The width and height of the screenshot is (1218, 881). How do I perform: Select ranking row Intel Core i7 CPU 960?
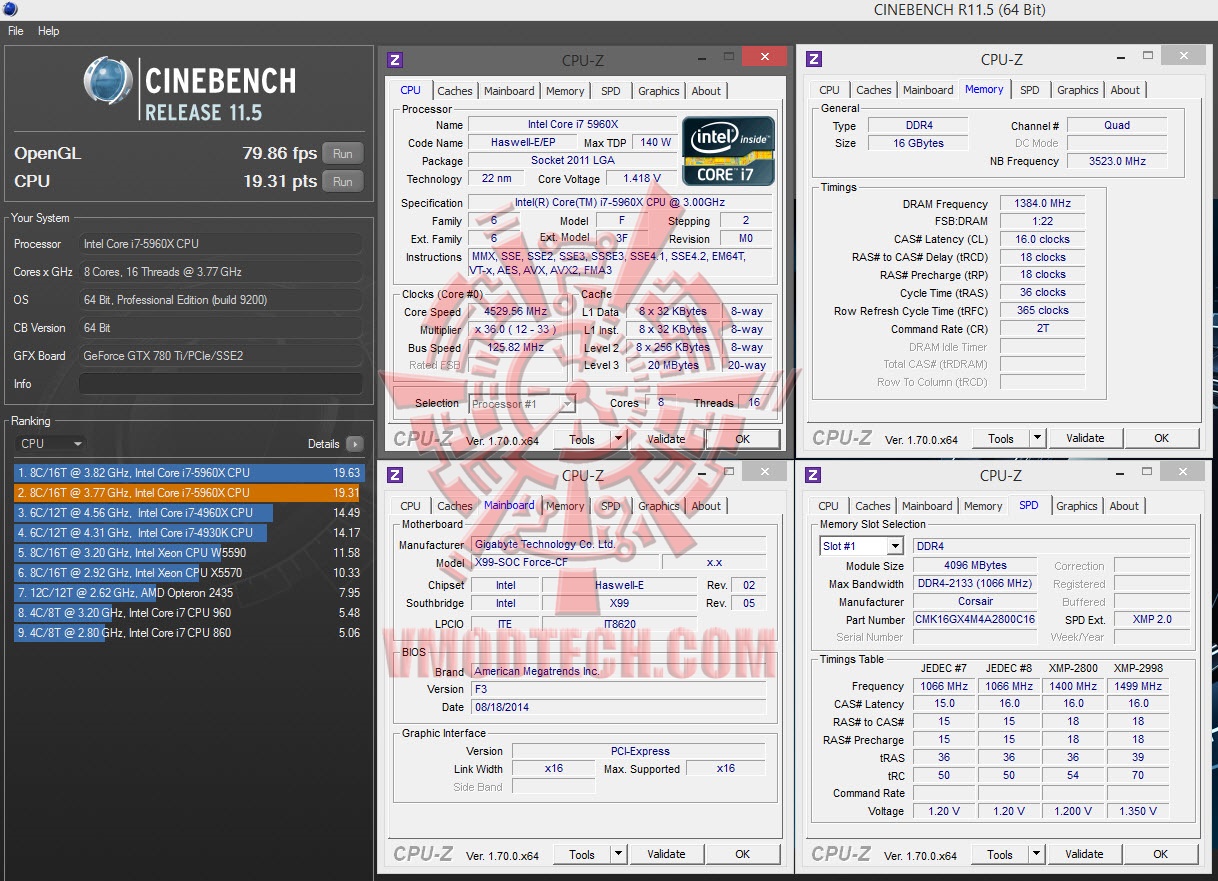click(x=189, y=613)
